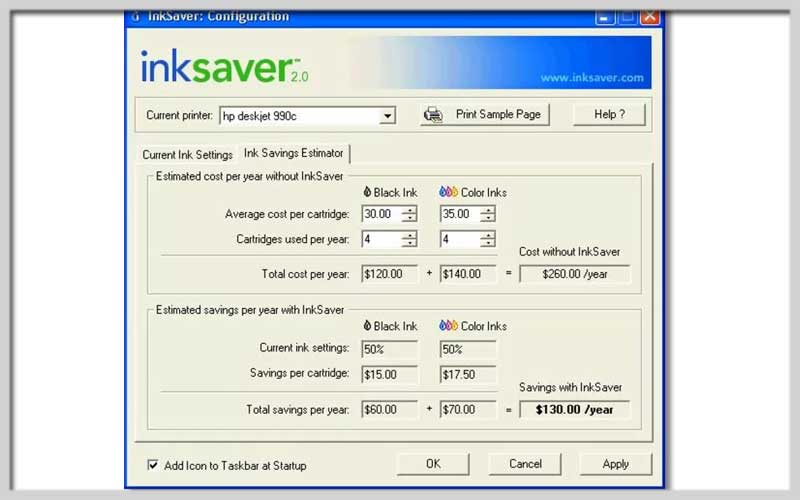Open the www.inksaver.com link
The height and width of the screenshot is (500, 800).
click(592, 78)
